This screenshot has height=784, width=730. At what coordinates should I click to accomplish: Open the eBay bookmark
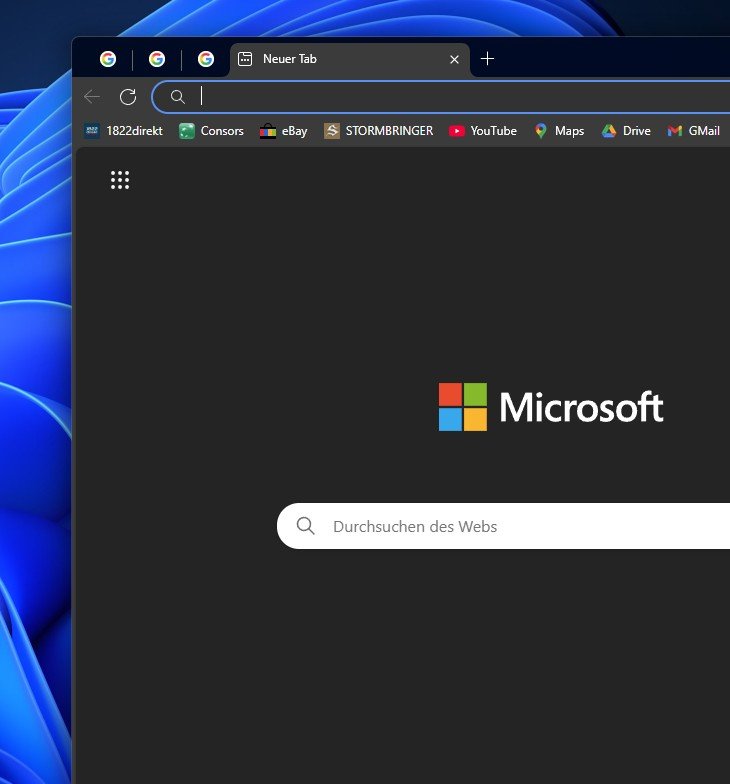coord(284,131)
